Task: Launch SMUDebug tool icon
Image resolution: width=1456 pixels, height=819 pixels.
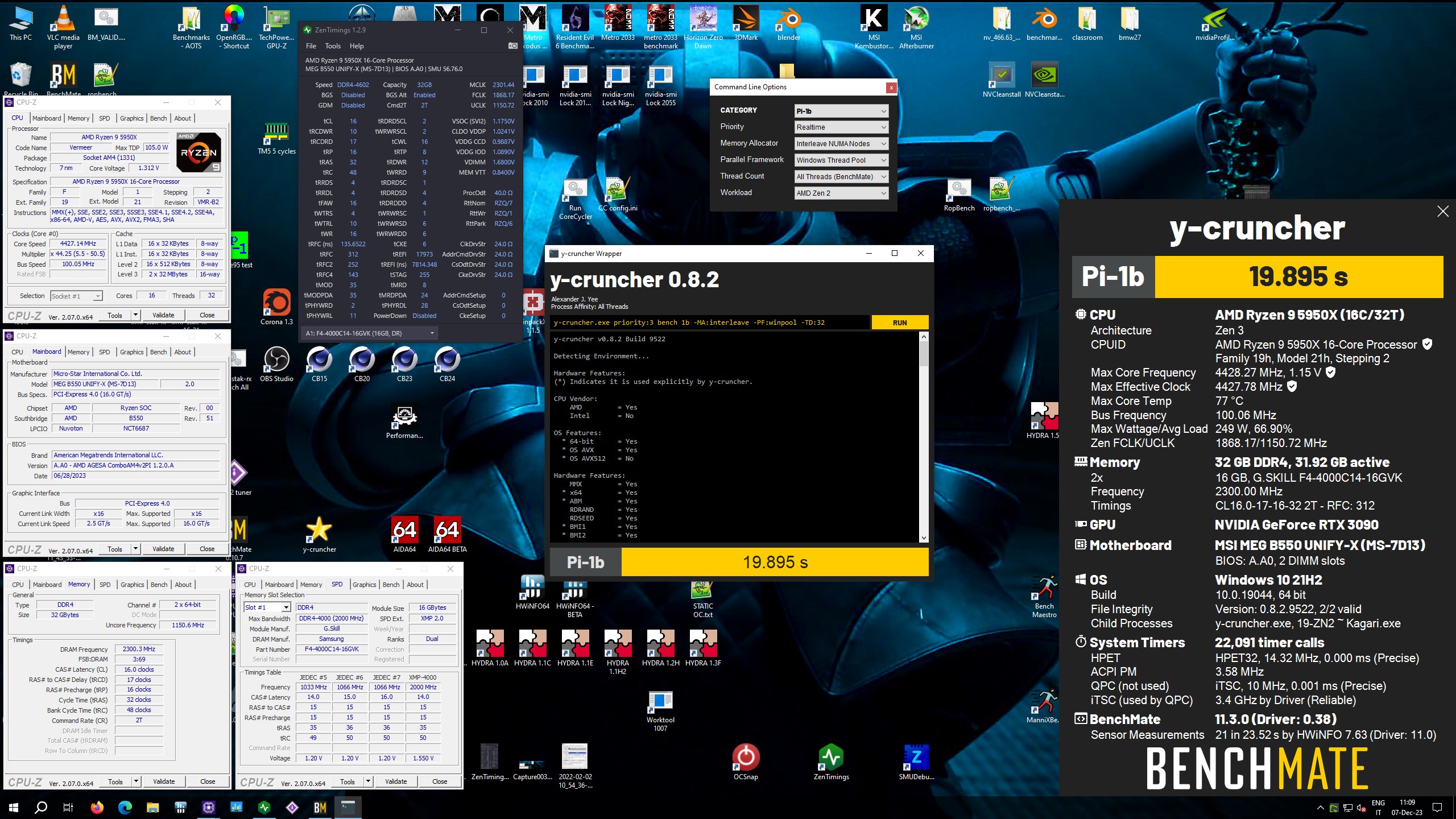Action: point(916,762)
